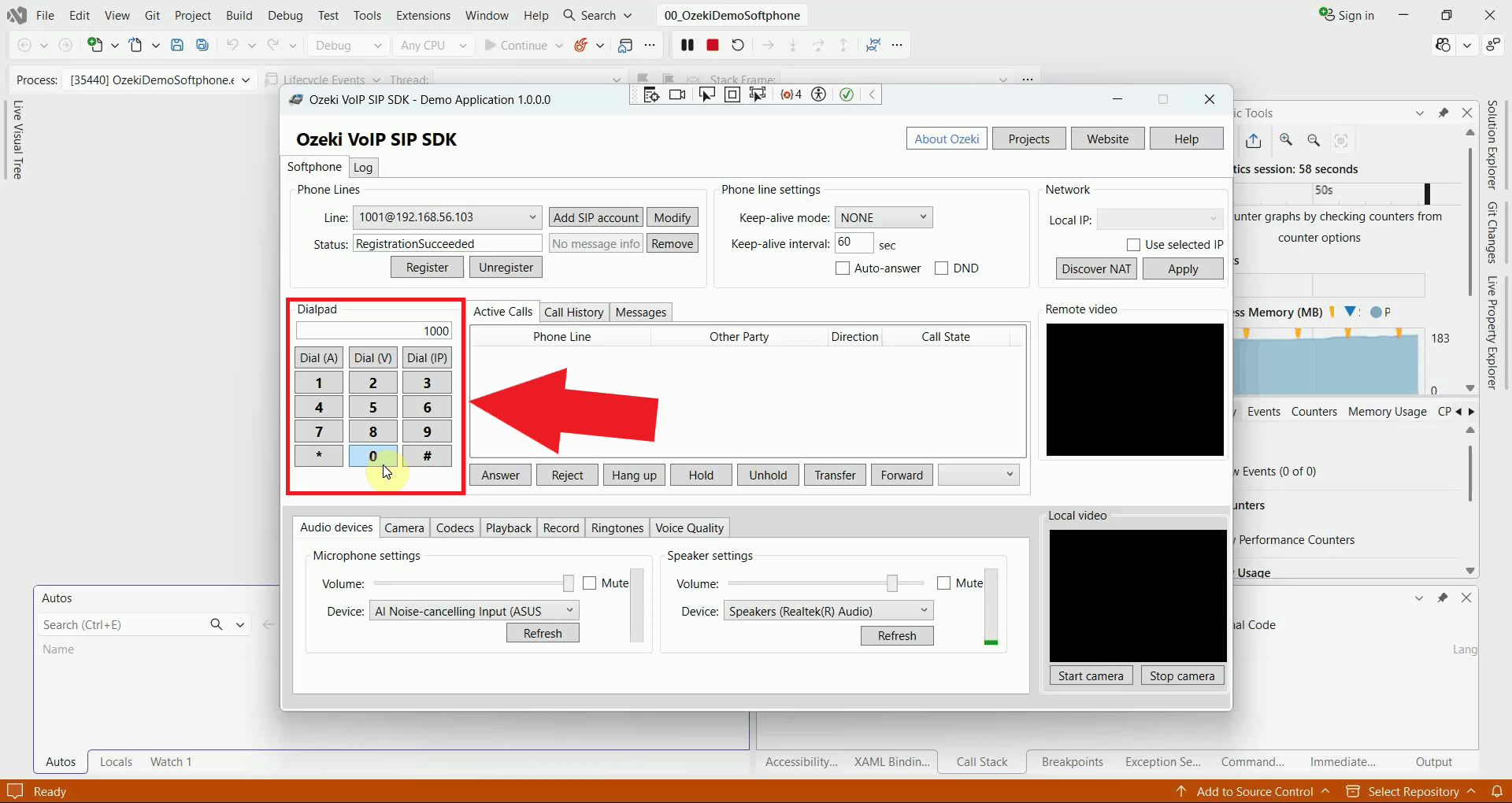Viewport: 1512px width, 803px height.
Task: Switch to the Log tab
Action: (363, 168)
